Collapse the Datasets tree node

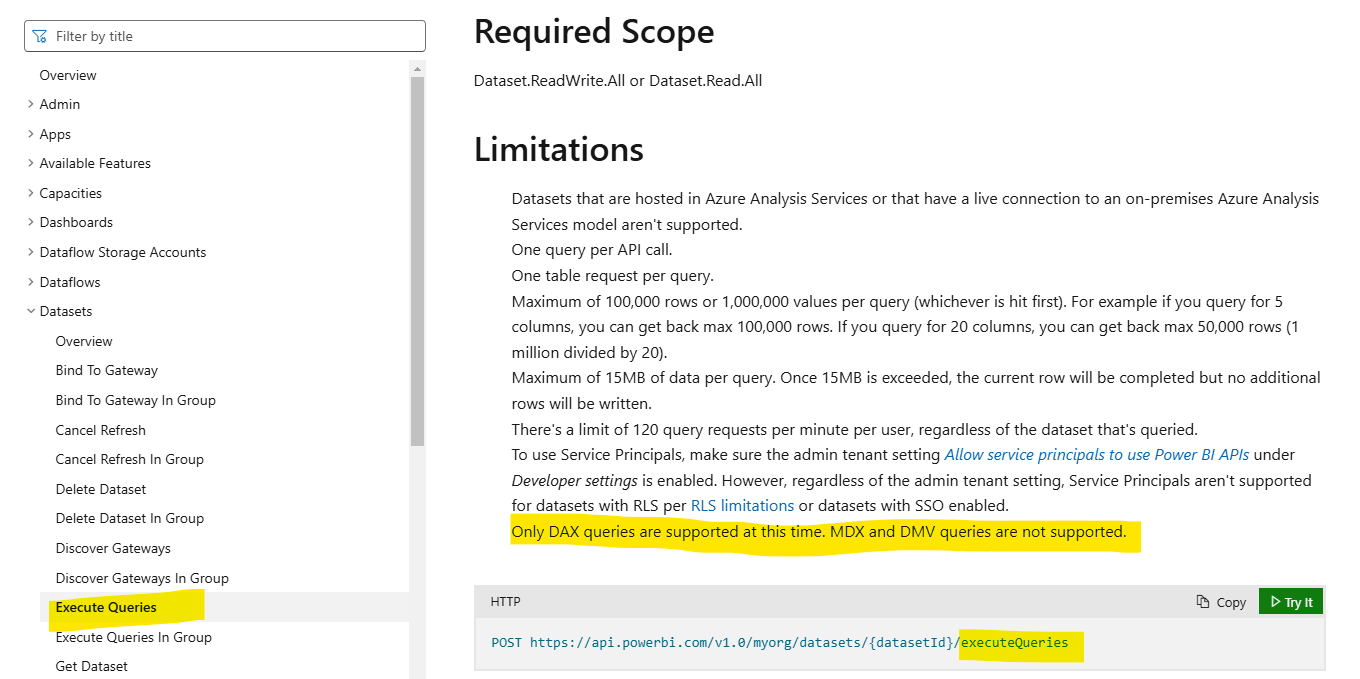[31, 311]
